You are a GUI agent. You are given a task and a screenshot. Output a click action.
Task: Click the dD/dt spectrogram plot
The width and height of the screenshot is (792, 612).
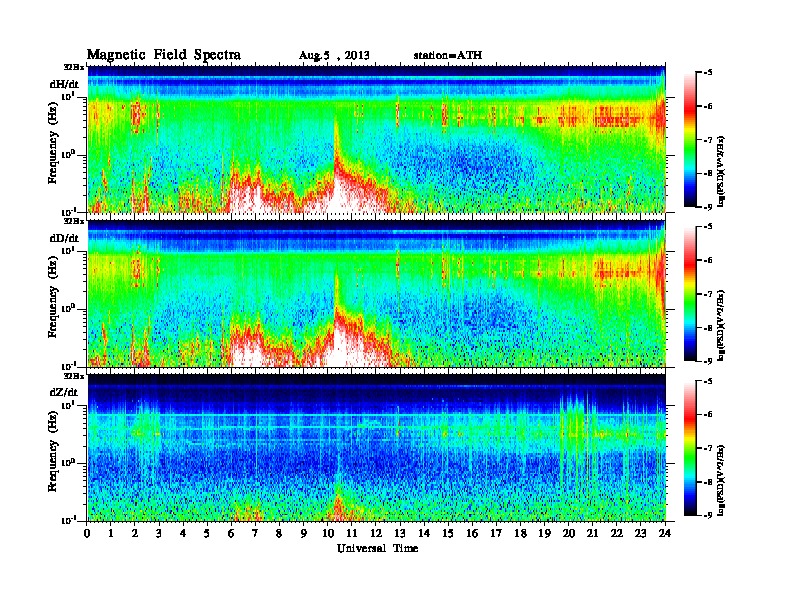(377, 293)
